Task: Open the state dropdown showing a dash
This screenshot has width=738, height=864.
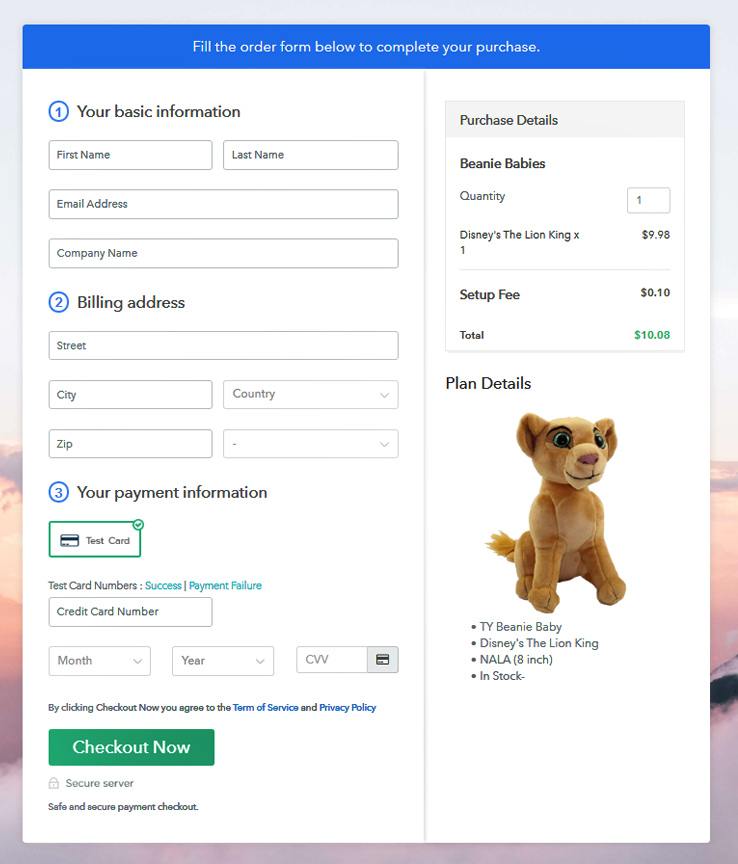Action: click(x=310, y=444)
